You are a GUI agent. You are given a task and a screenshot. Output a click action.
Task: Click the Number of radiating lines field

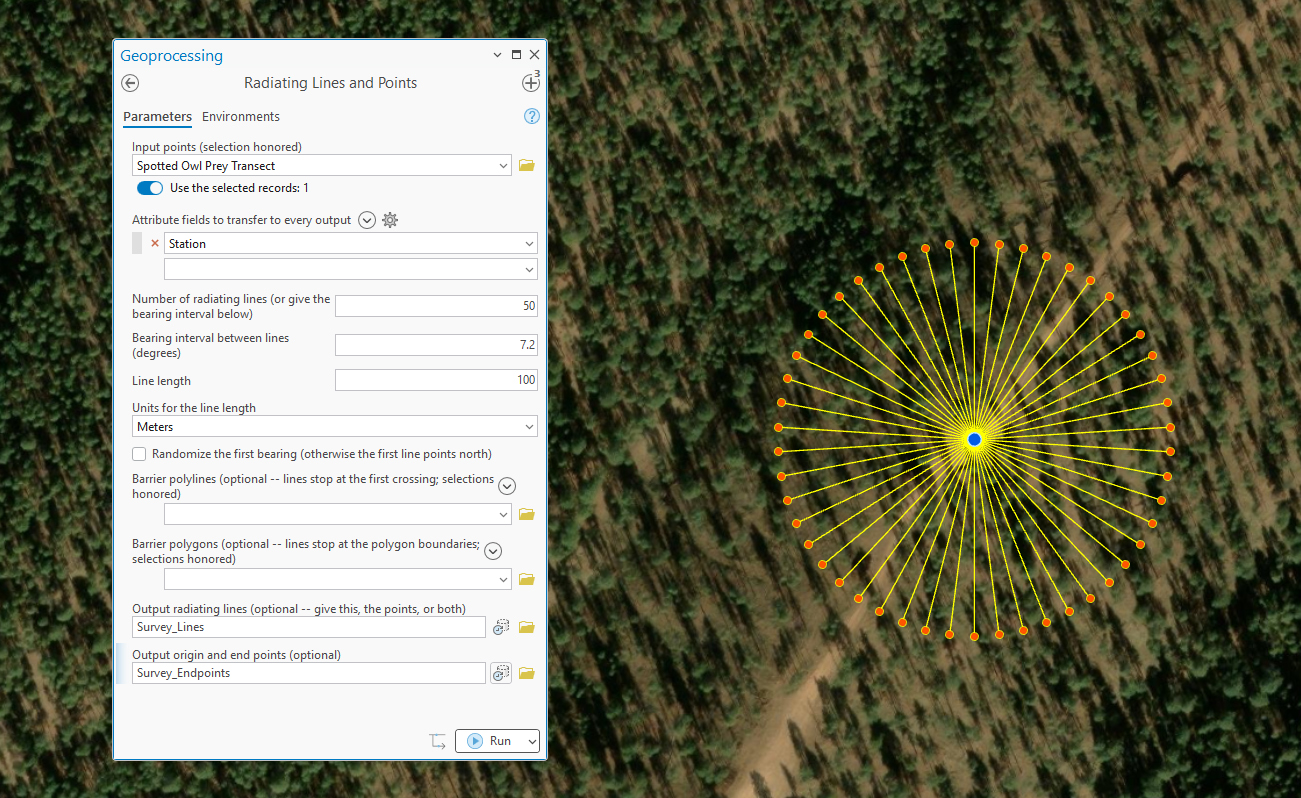tap(437, 306)
